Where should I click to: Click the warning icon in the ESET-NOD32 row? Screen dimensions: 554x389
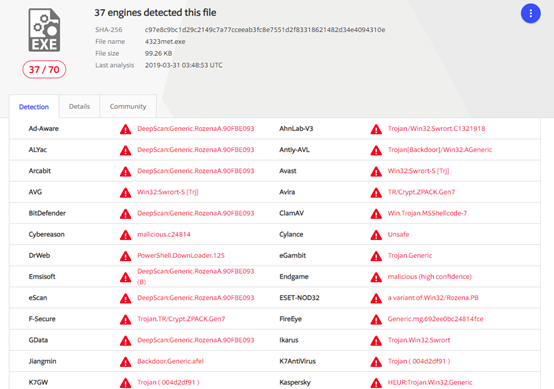click(x=376, y=299)
